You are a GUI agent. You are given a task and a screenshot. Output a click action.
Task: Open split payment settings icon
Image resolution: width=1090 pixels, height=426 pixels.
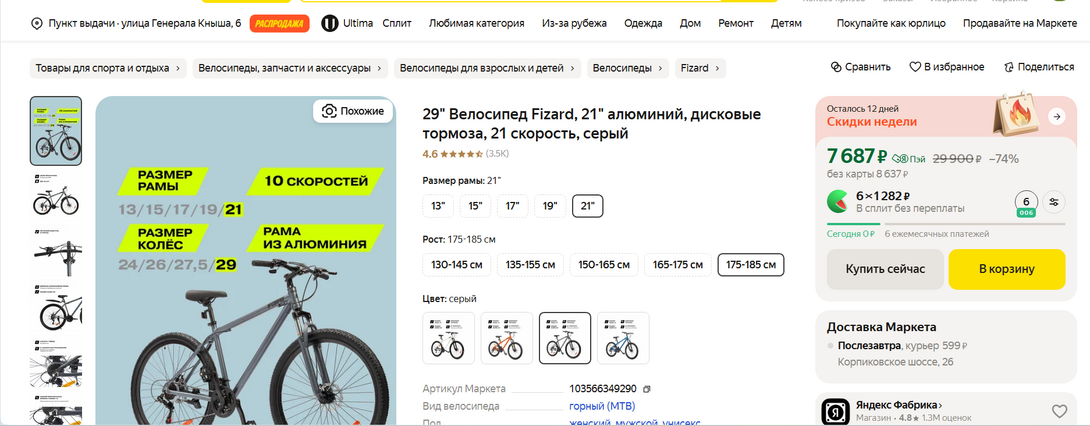(x=1055, y=201)
